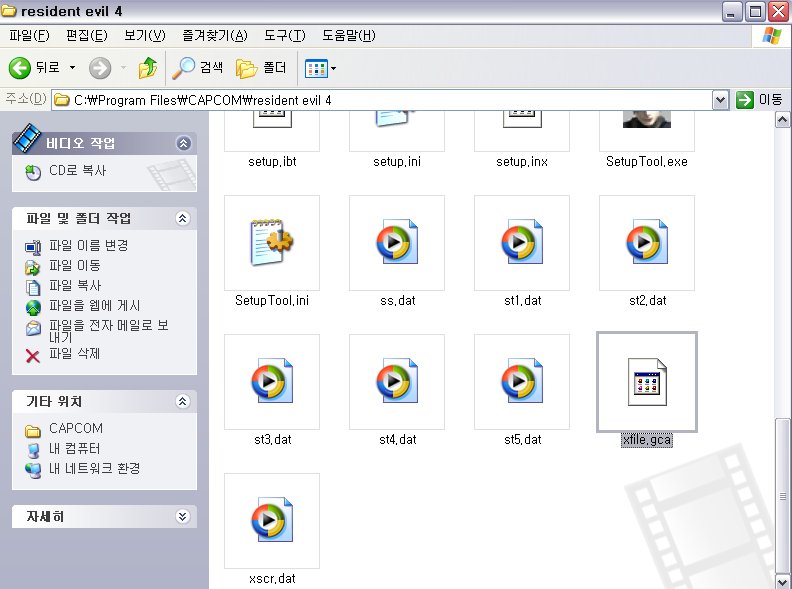Select the st3.dat media file icon

pyautogui.click(x=272, y=382)
